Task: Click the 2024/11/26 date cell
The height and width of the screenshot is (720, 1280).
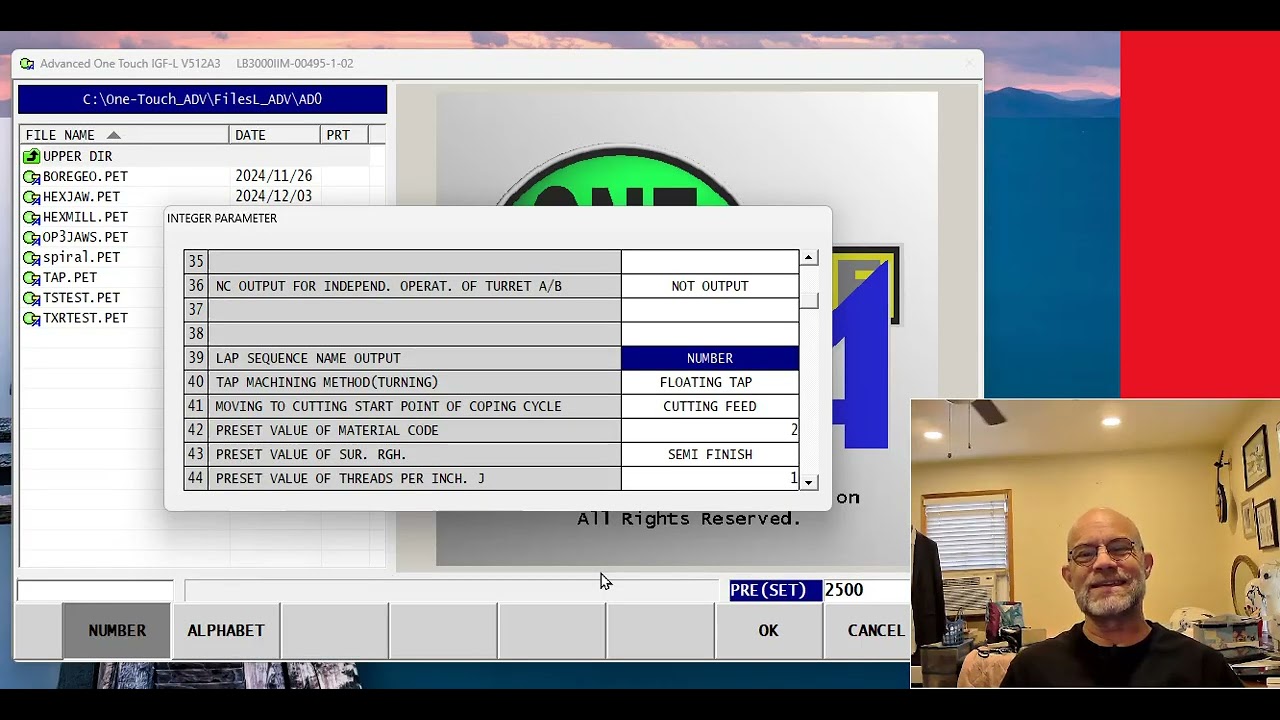Action: click(x=273, y=176)
